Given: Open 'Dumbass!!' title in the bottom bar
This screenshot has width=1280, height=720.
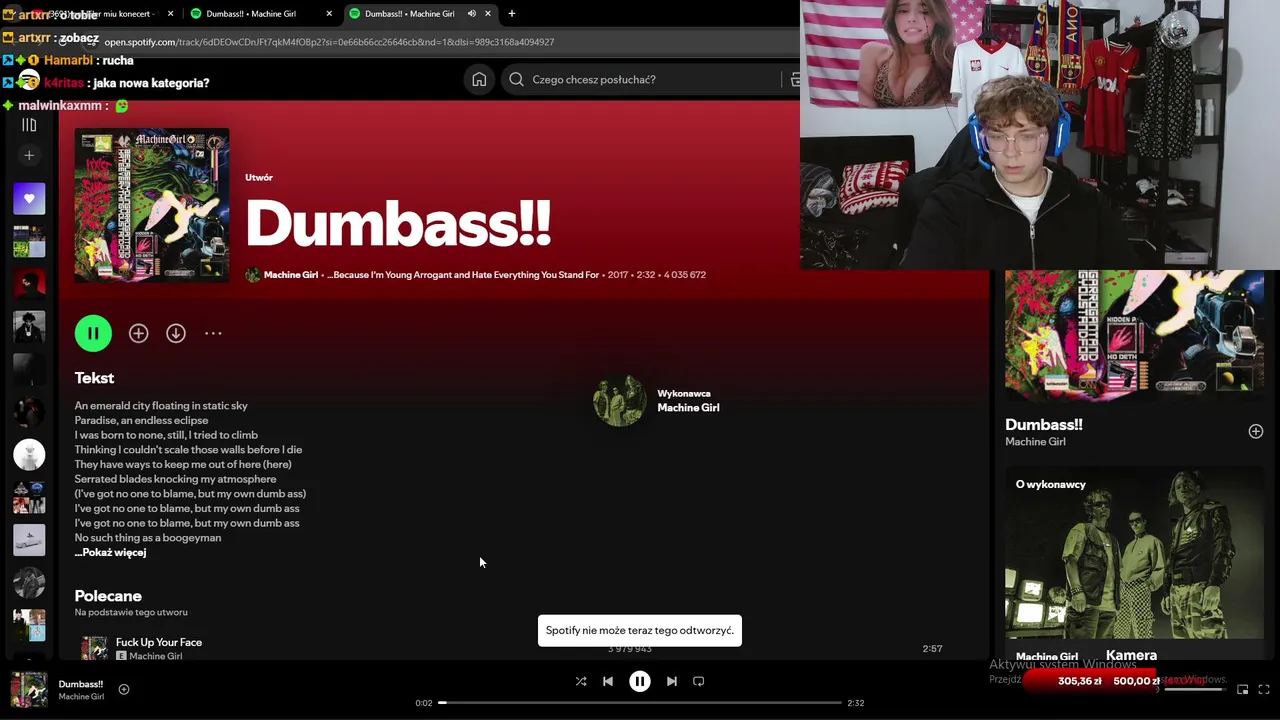Looking at the screenshot, I should pyautogui.click(x=81, y=684).
